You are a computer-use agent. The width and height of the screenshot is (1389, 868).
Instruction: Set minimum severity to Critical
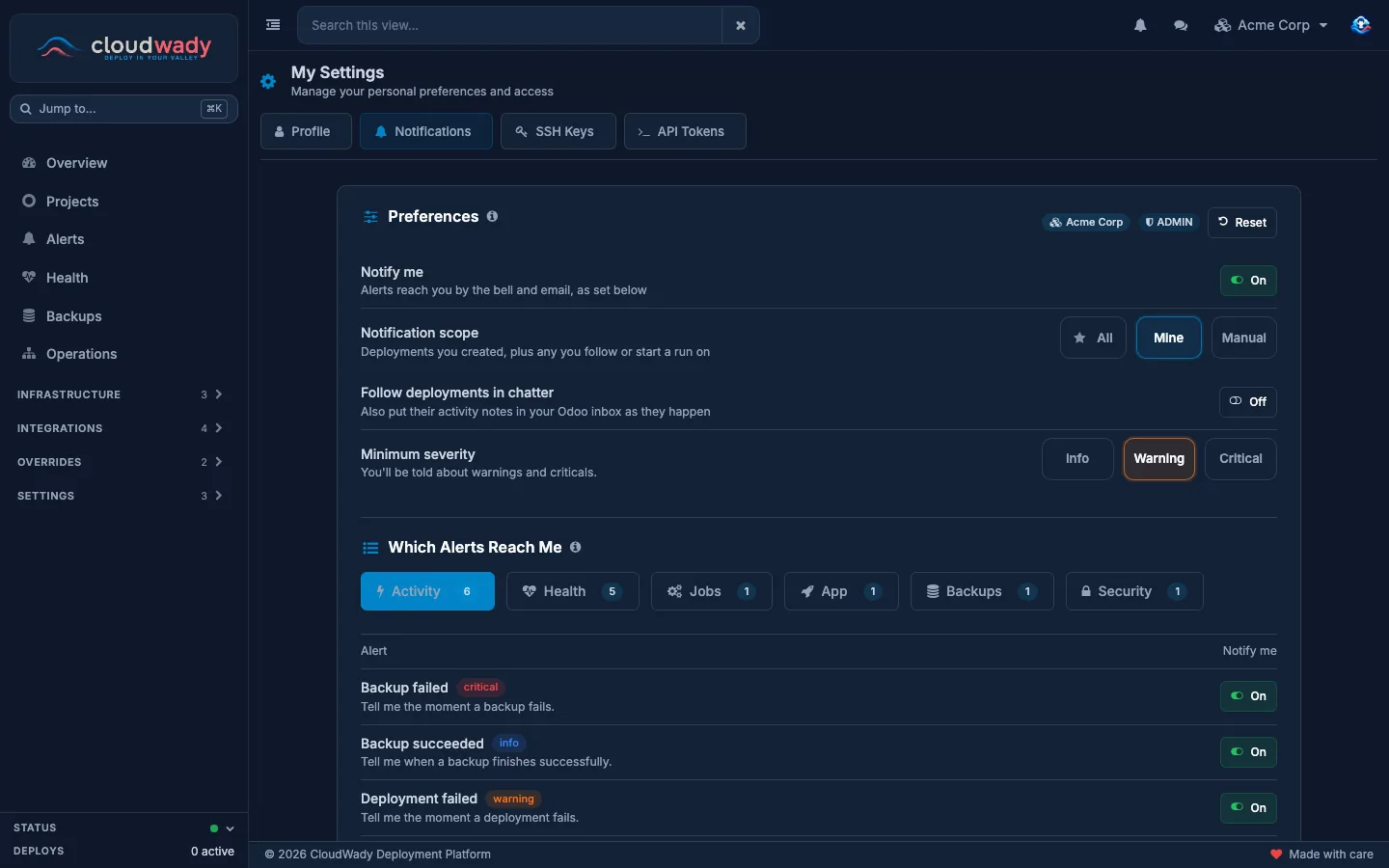(x=1240, y=459)
